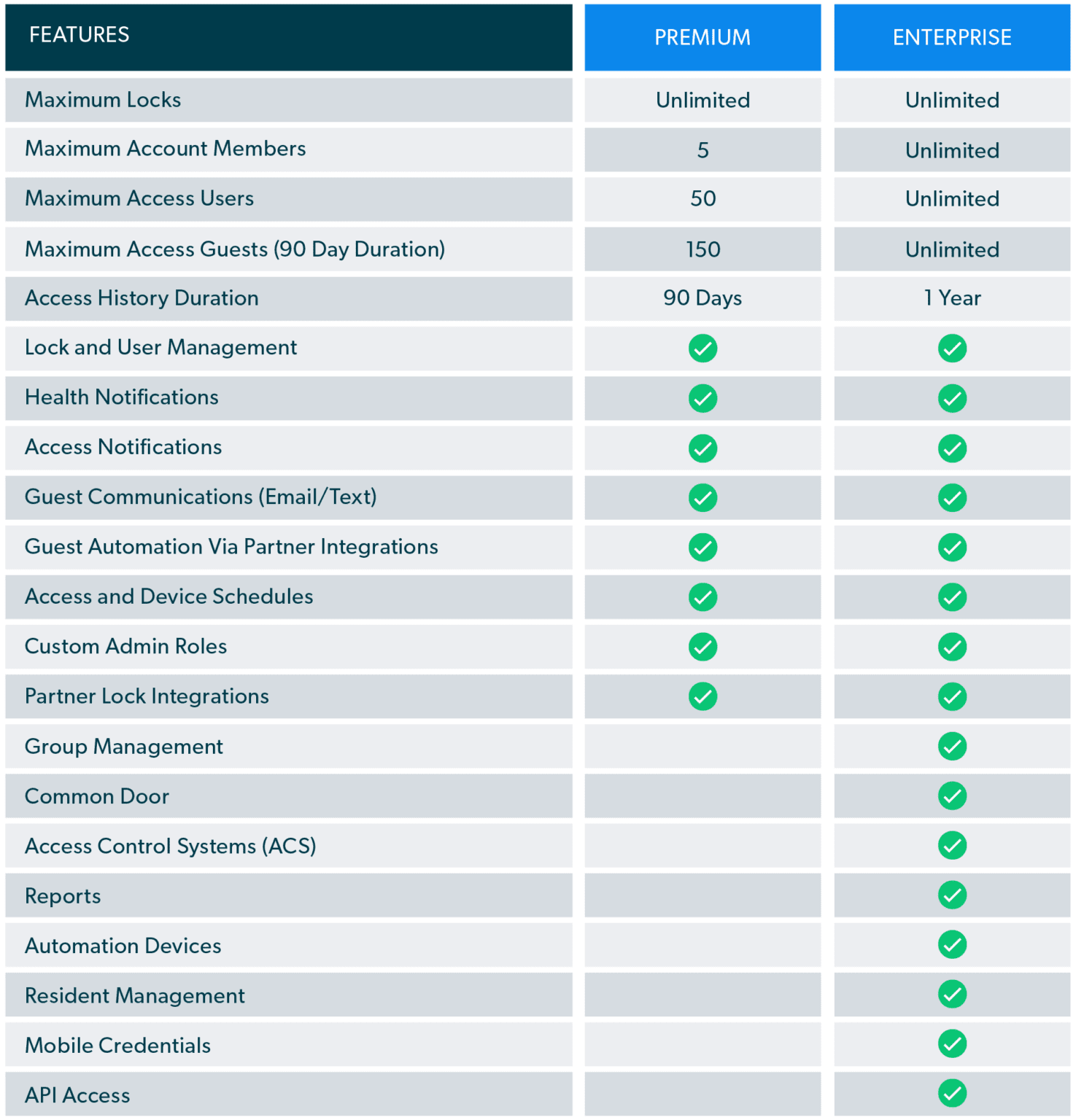Click Premium checkmark for Access Notifications

click(x=703, y=448)
